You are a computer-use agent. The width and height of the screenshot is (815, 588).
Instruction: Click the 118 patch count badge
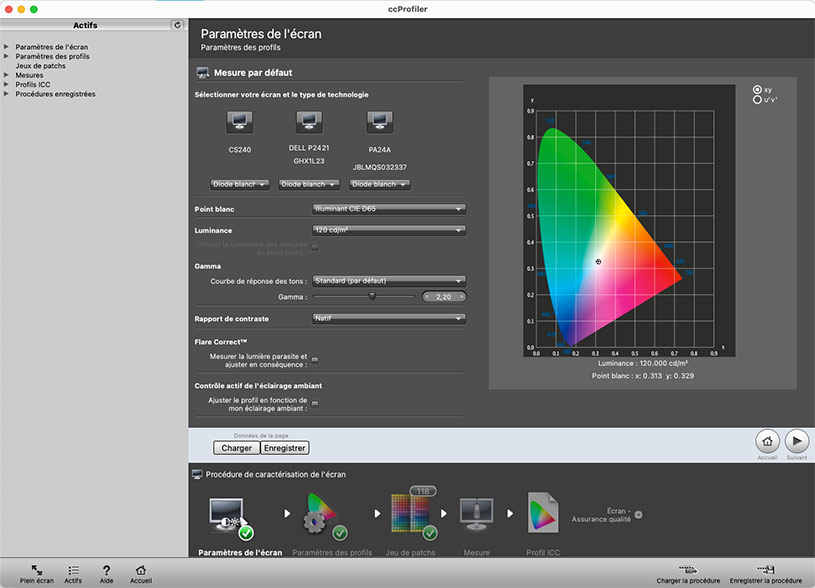point(423,491)
